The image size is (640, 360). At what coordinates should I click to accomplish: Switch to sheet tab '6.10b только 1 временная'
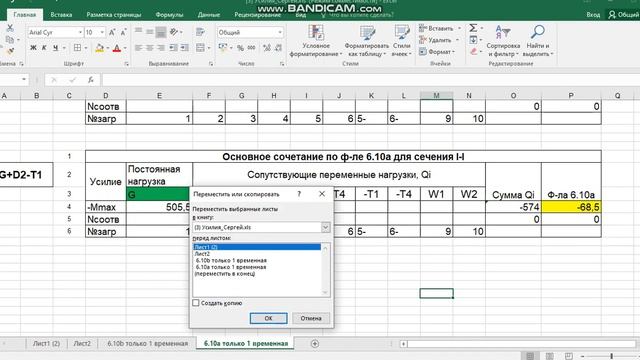[x=147, y=344]
